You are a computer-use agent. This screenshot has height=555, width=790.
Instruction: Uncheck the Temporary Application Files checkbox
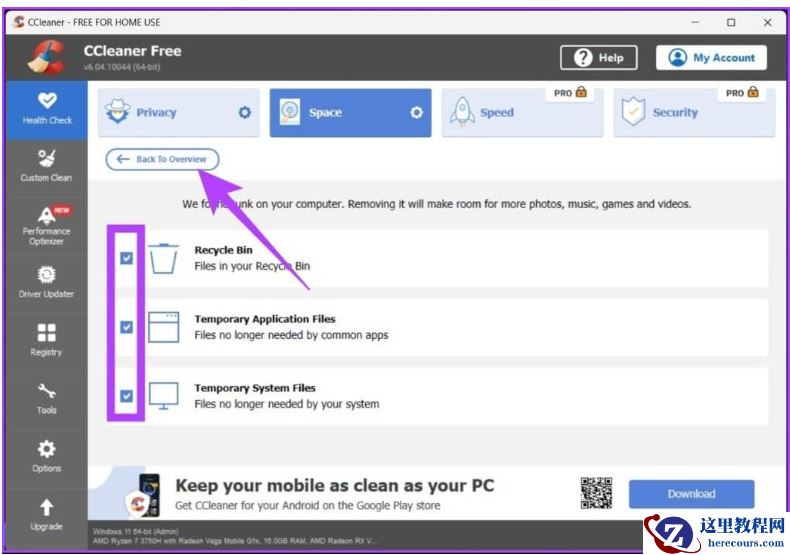tap(126, 327)
